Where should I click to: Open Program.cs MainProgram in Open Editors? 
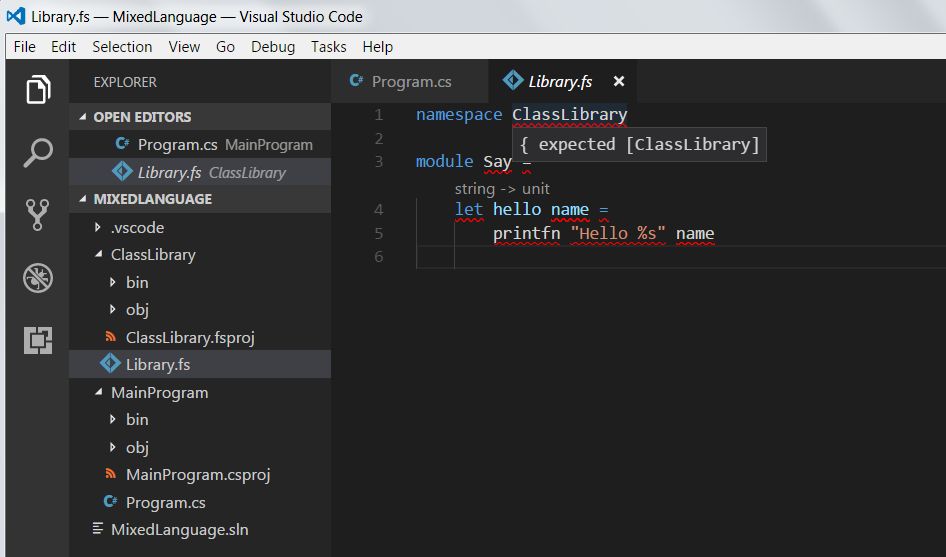(x=200, y=144)
